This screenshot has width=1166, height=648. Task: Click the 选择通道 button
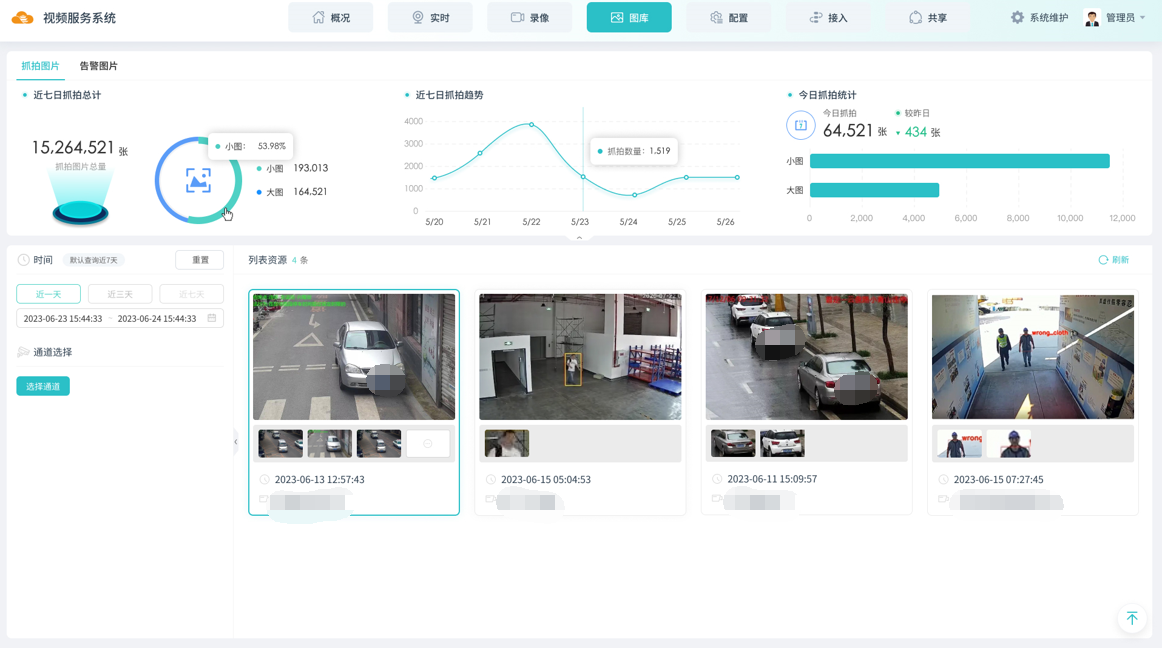pyautogui.click(x=43, y=386)
